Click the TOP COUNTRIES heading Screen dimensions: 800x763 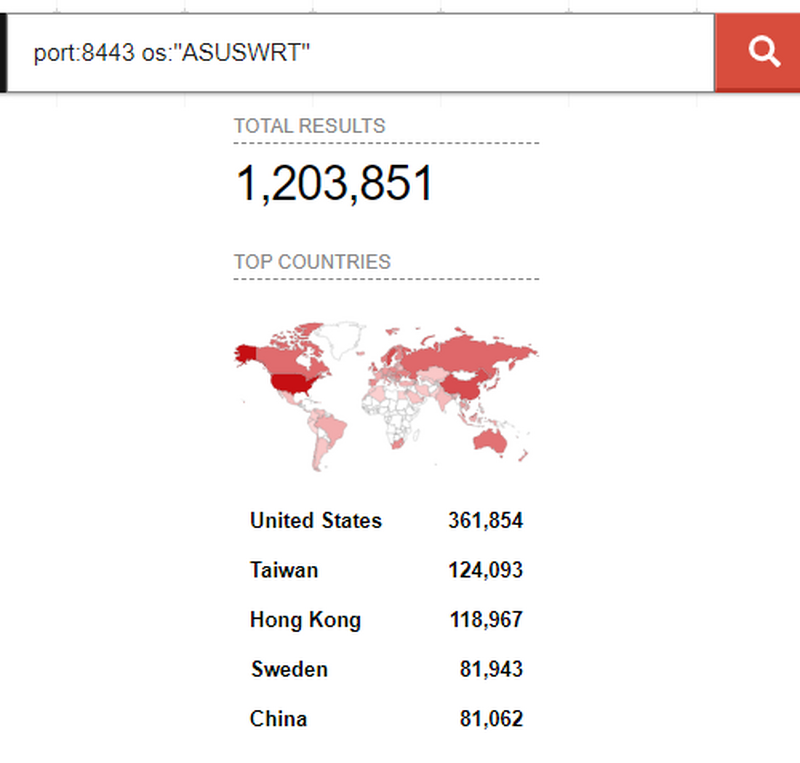tap(312, 262)
